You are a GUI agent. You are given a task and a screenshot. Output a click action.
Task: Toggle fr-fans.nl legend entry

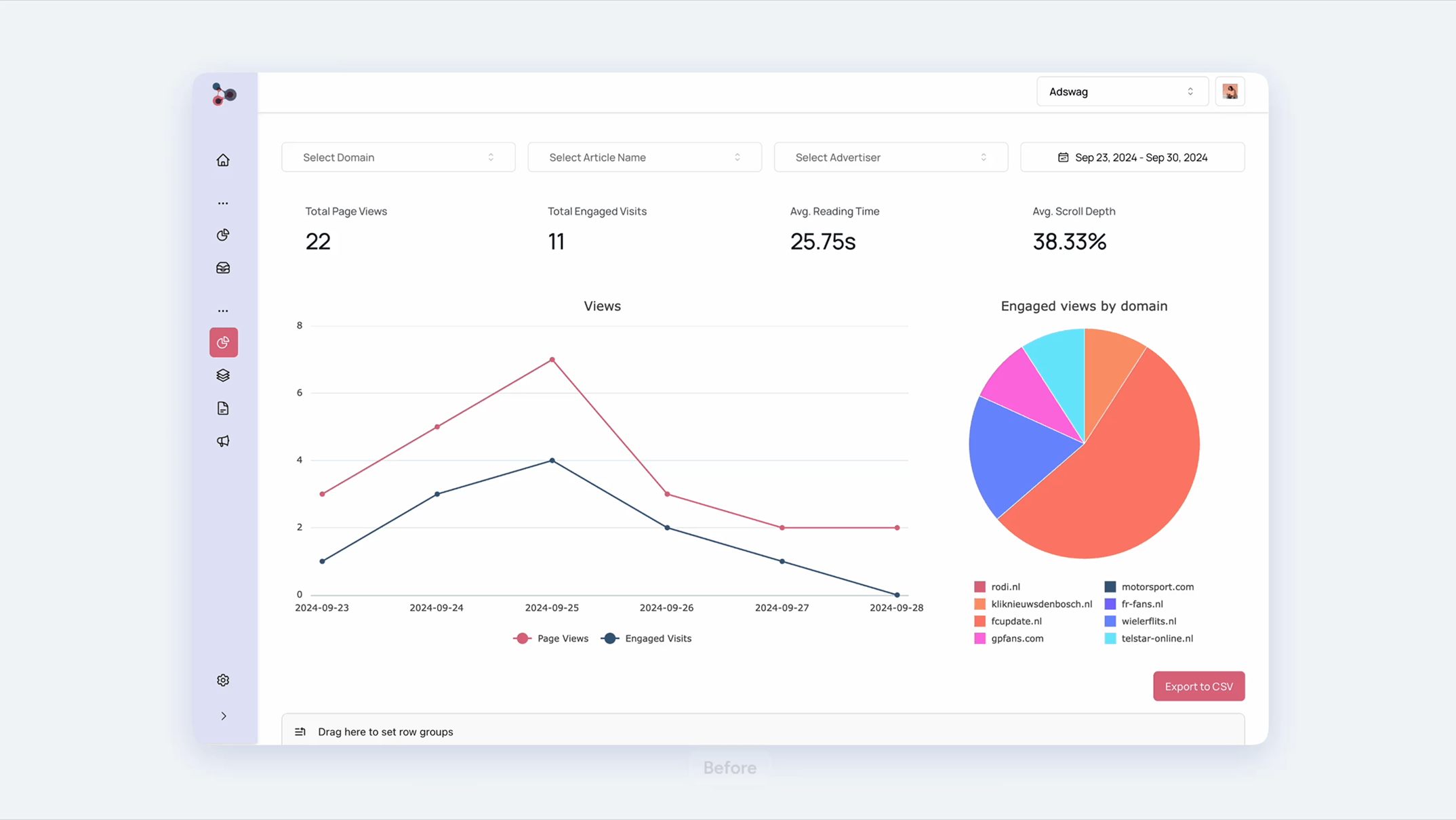(1133, 604)
